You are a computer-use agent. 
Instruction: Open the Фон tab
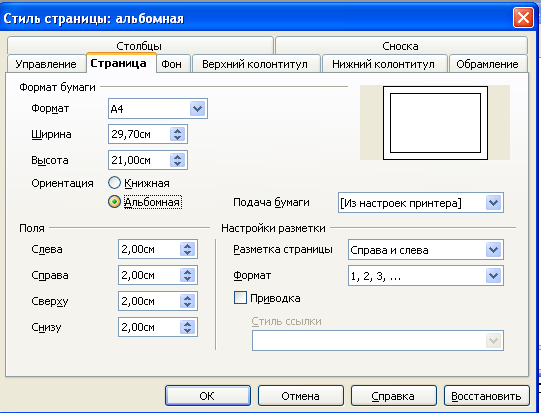tap(171, 64)
